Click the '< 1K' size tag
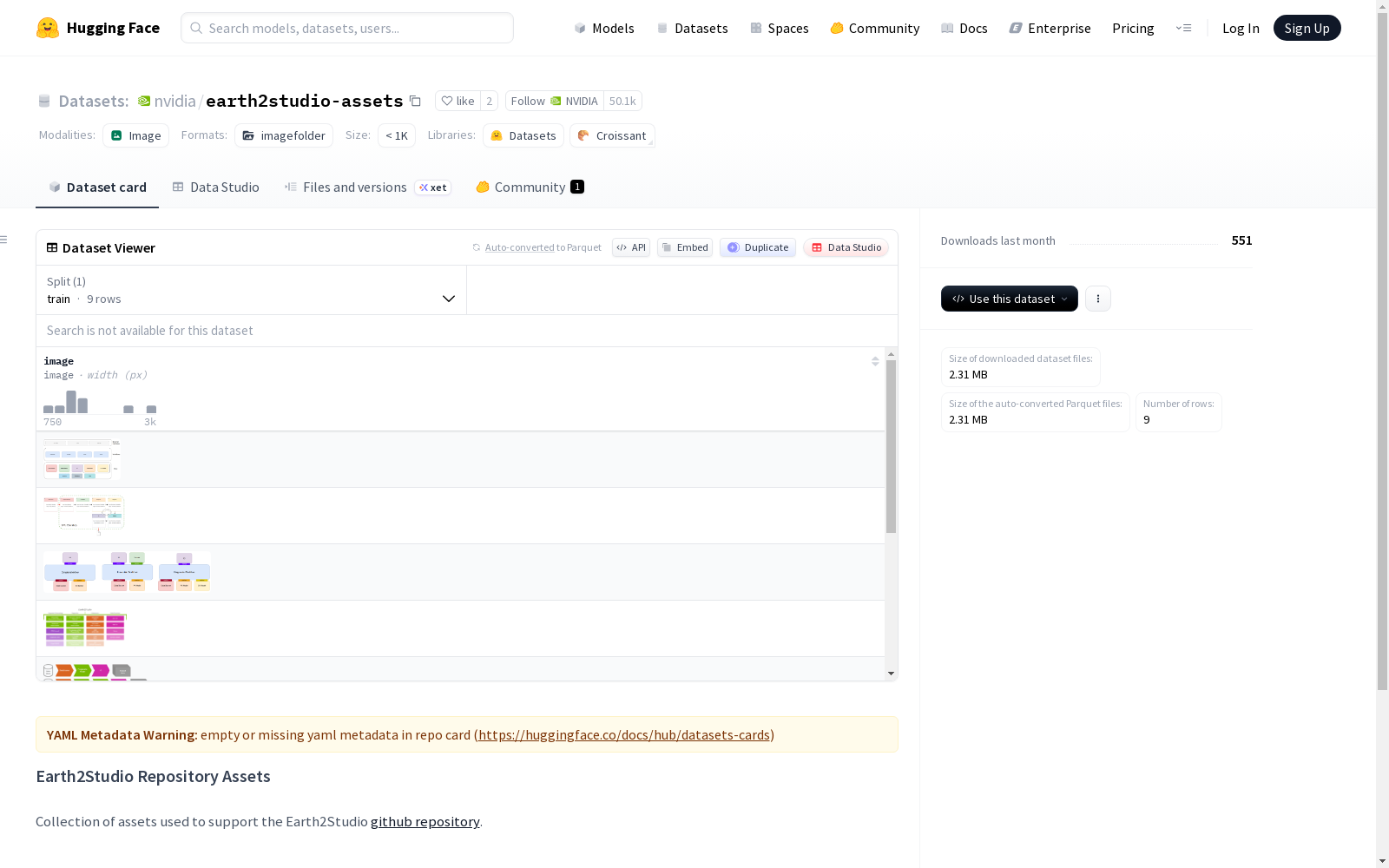The height and width of the screenshot is (868, 1389). point(397,135)
